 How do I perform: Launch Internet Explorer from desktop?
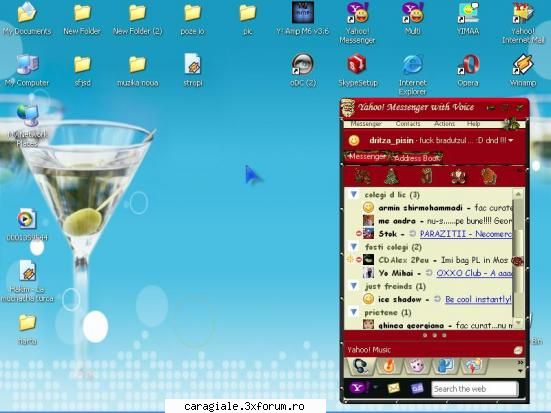[413, 75]
